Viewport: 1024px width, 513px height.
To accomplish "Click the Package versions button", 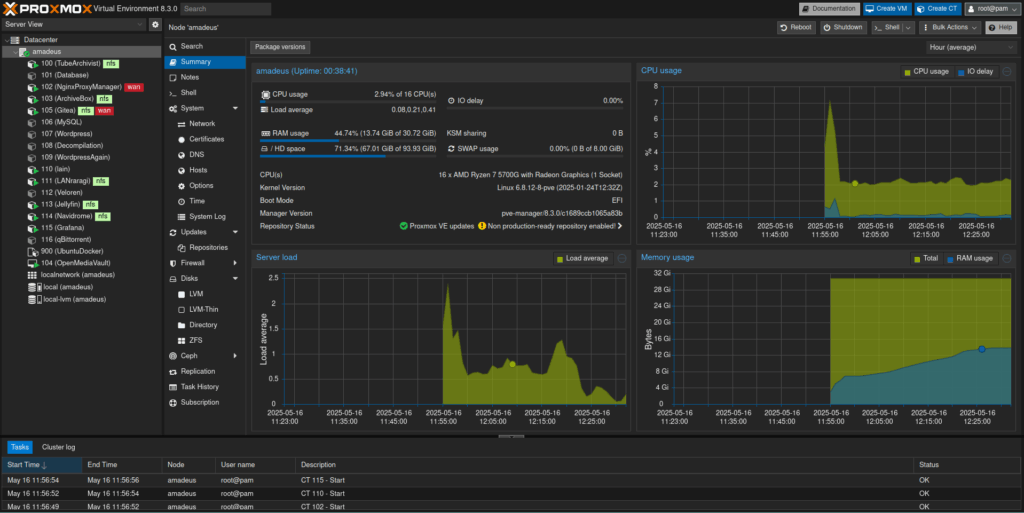I will coord(279,47).
